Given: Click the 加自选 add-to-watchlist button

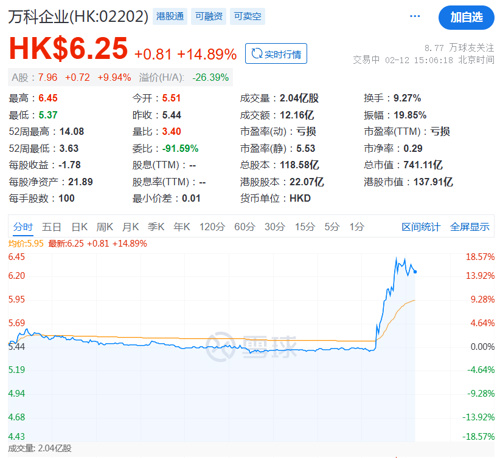Looking at the screenshot, I should coord(466,17).
